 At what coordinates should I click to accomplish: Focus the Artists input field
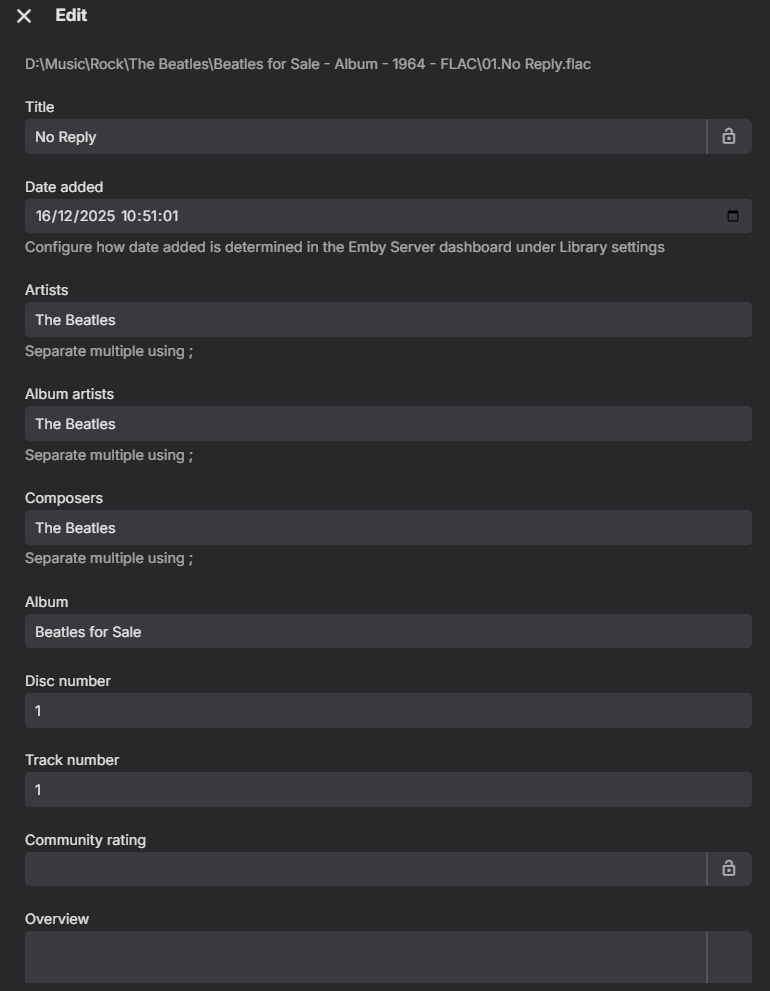click(388, 320)
